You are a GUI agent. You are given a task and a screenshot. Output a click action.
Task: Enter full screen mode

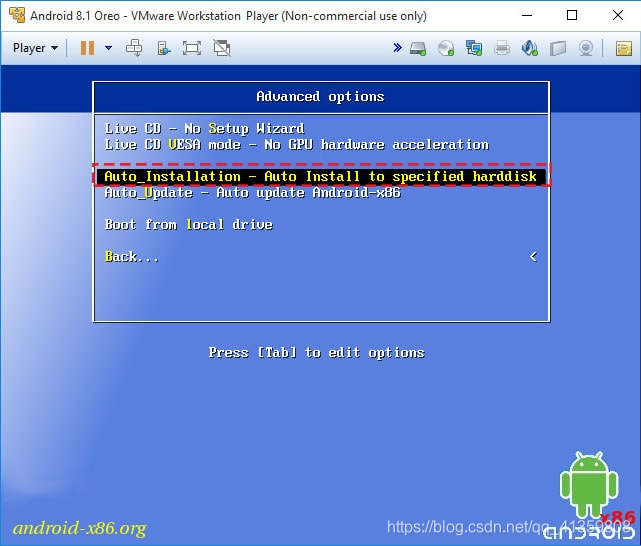point(192,48)
